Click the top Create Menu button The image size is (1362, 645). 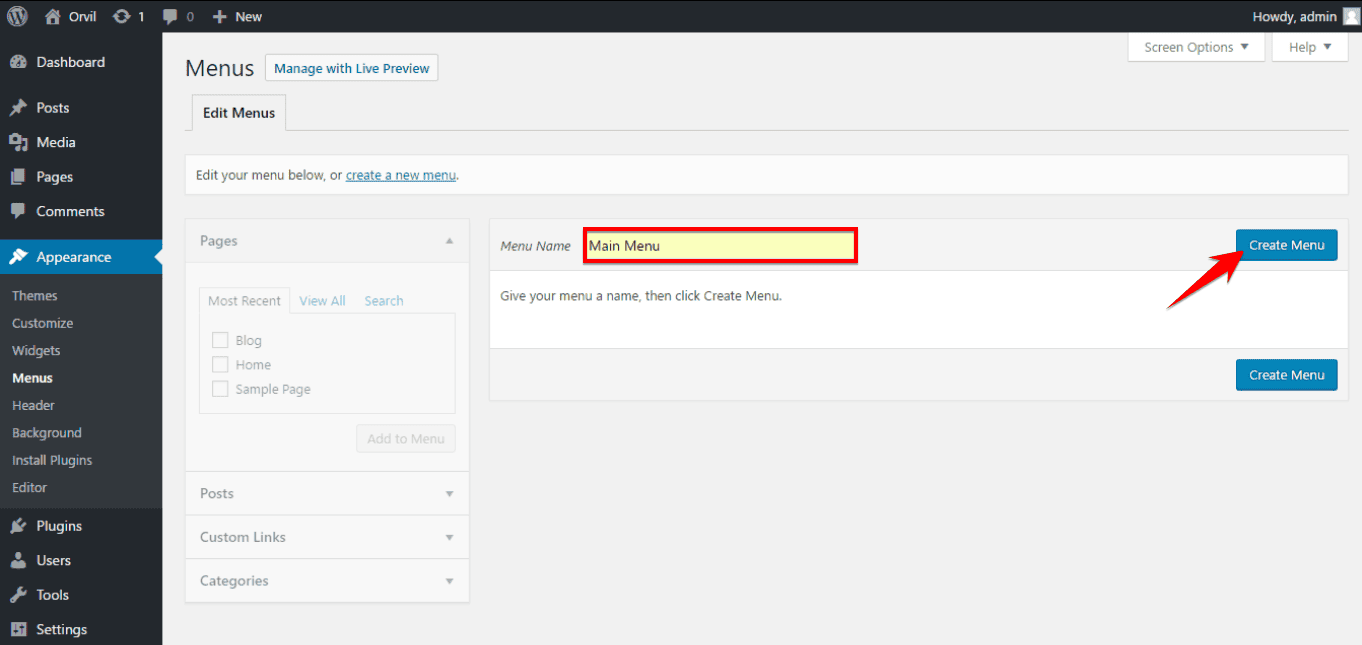click(x=1286, y=245)
